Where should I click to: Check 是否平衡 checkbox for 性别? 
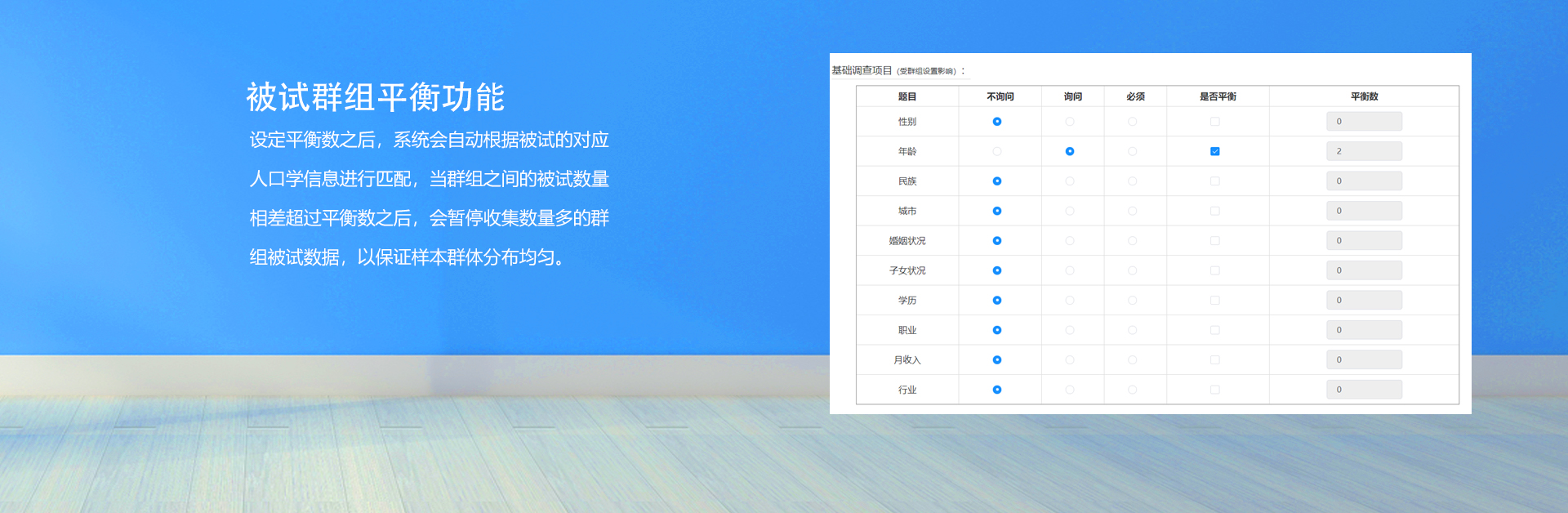tap(1215, 122)
